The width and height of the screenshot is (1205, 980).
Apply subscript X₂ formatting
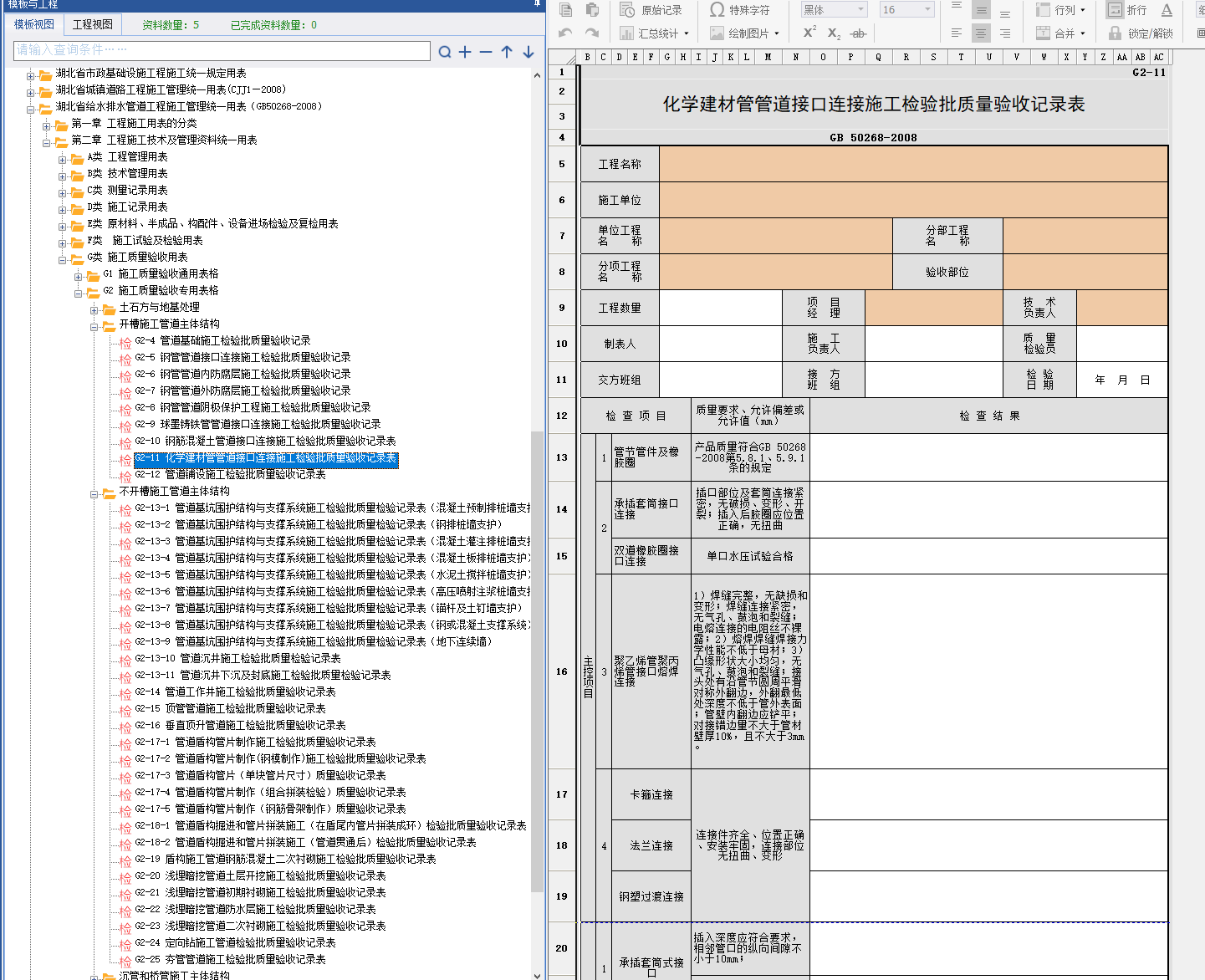pos(834,33)
